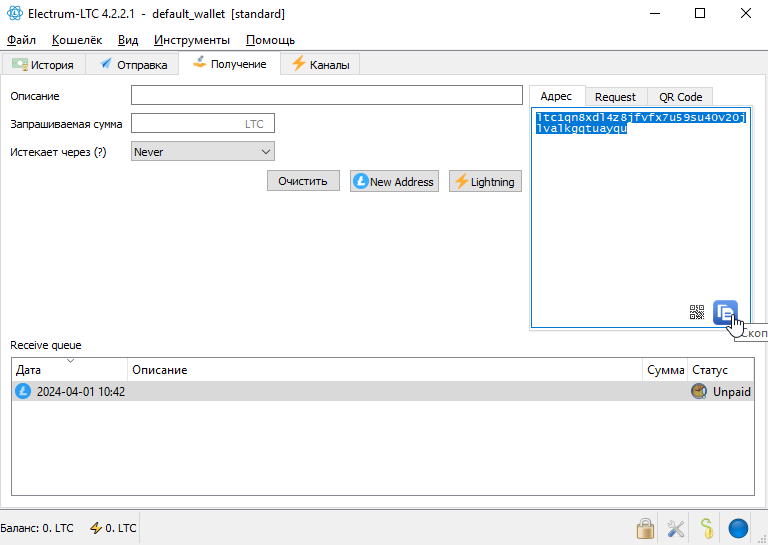
Task: Focus the Описание input field
Action: click(x=327, y=95)
